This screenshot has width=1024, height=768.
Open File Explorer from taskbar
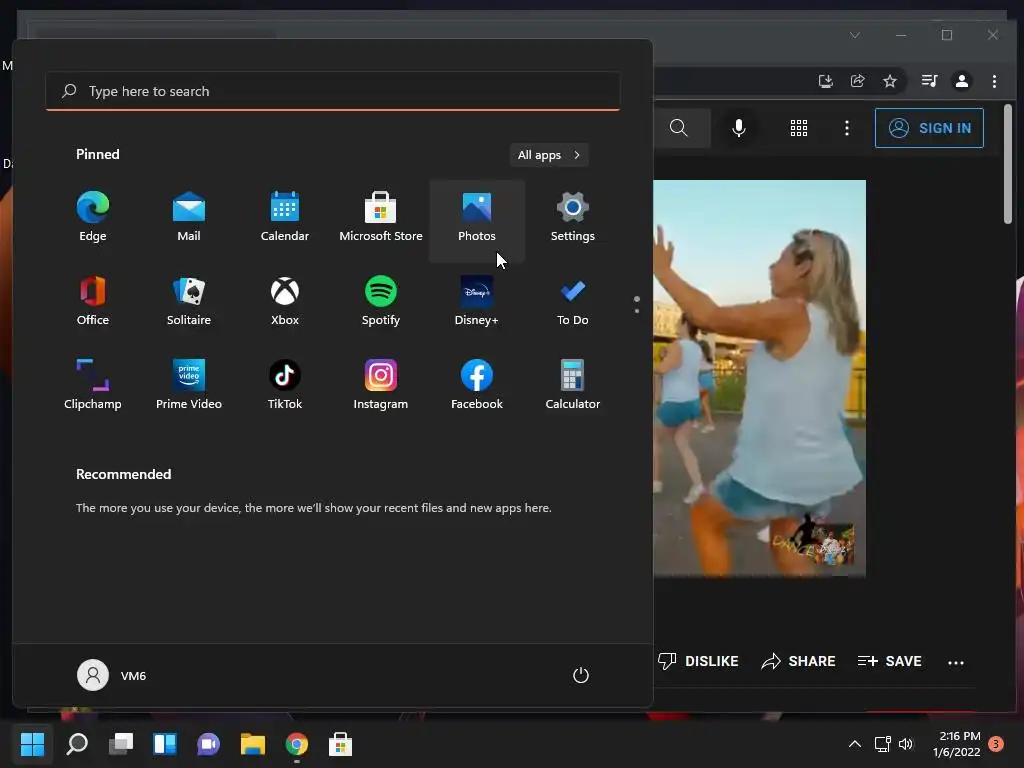(x=253, y=744)
